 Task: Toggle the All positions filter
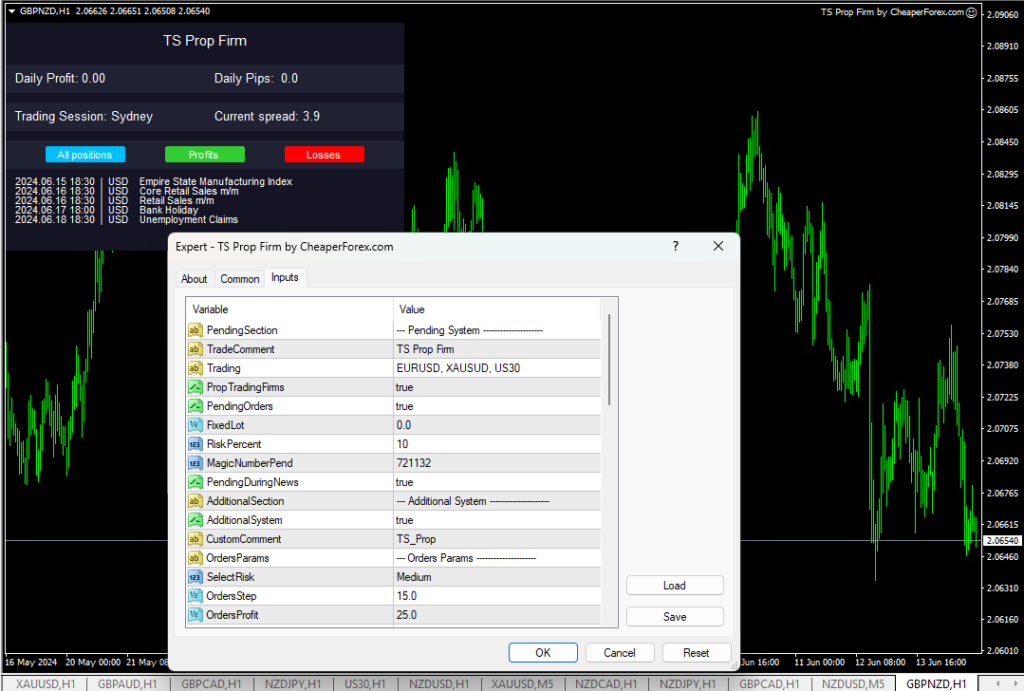(x=85, y=154)
